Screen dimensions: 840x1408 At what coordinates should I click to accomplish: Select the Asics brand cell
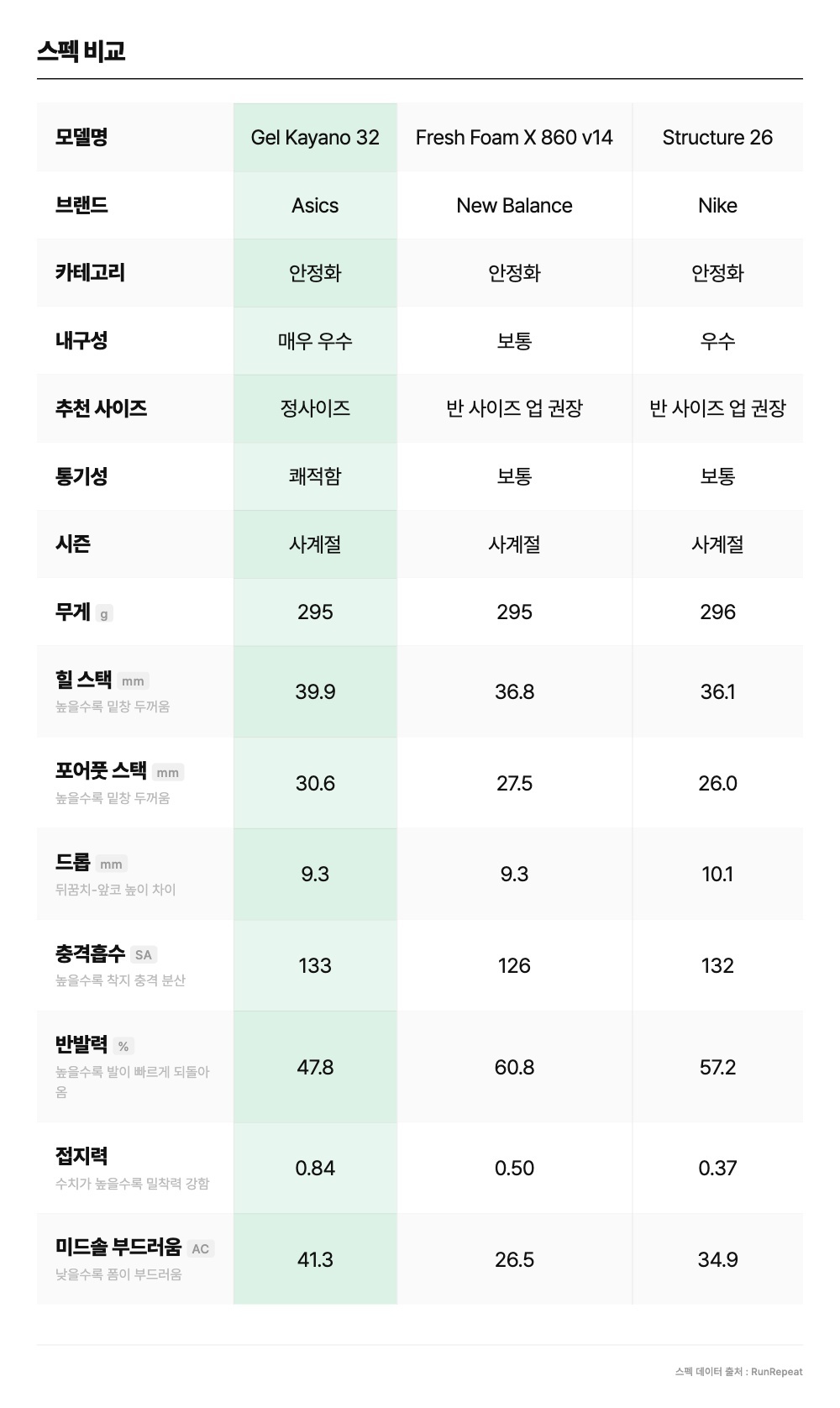click(315, 206)
